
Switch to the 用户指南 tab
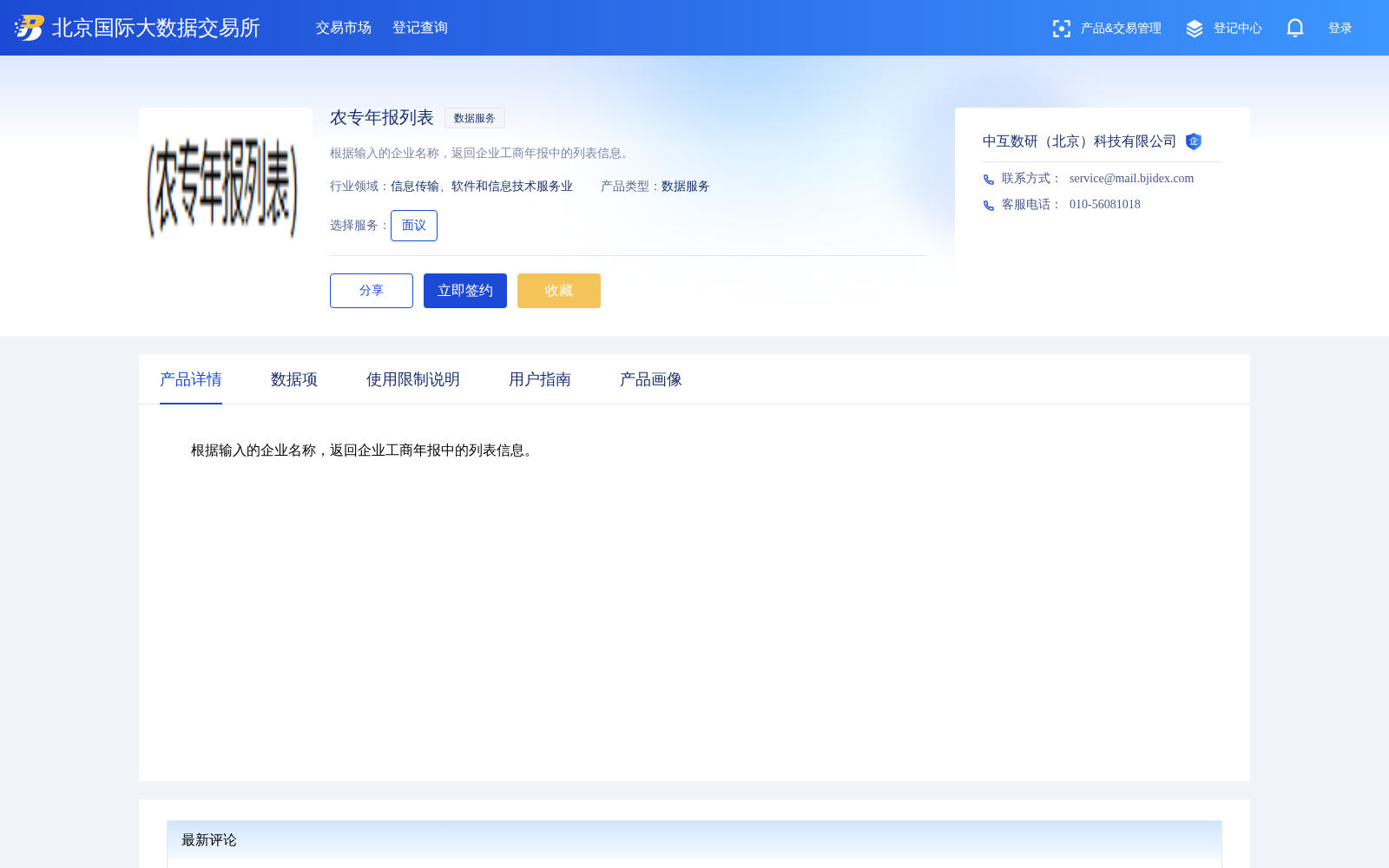pos(540,379)
